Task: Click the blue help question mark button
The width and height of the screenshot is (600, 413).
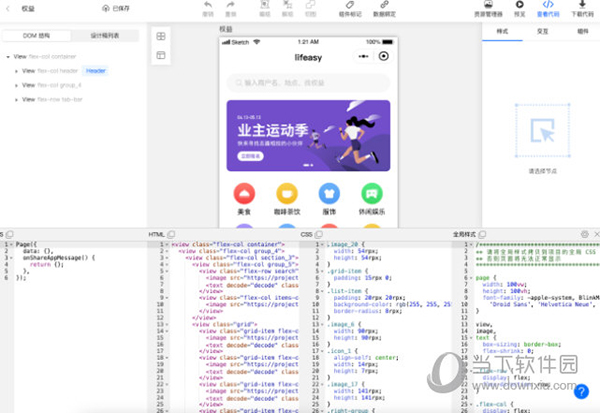Action: point(582,391)
